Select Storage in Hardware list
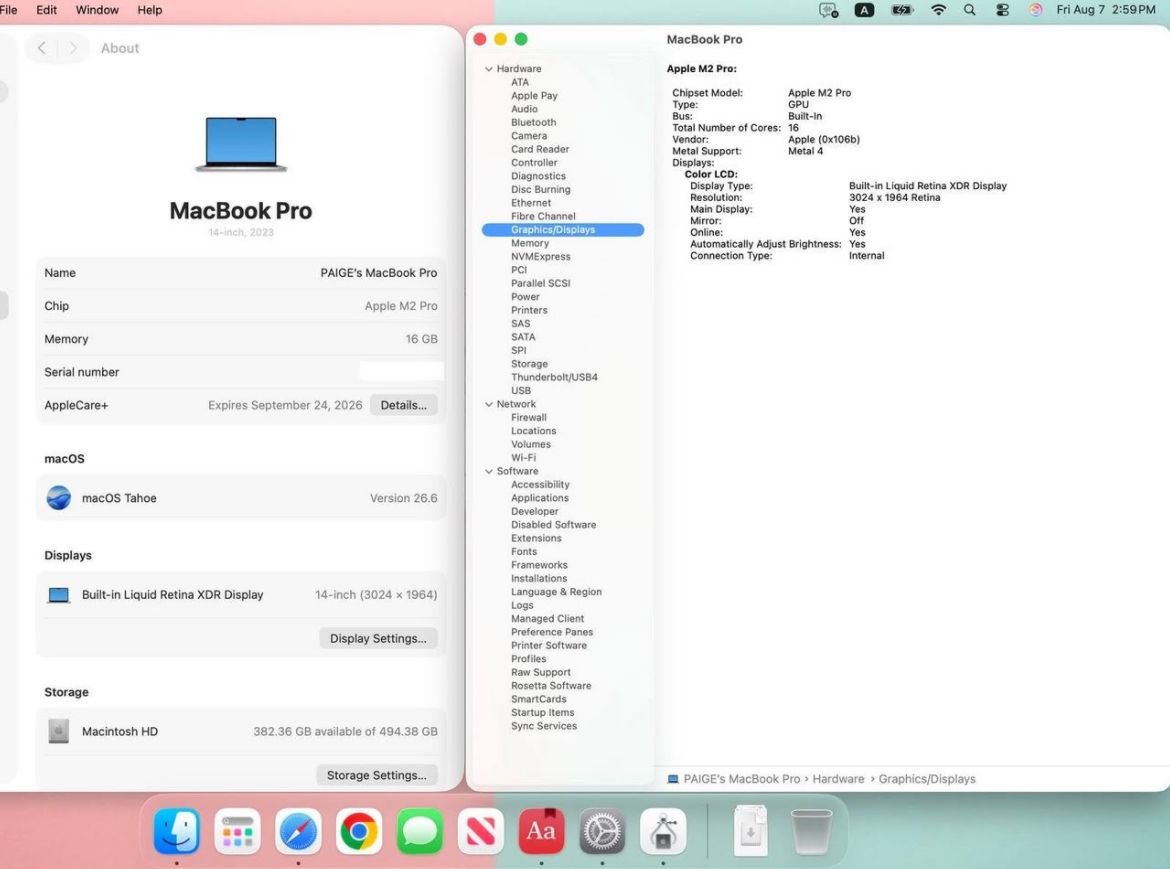1170x869 pixels. (x=529, y=364)
